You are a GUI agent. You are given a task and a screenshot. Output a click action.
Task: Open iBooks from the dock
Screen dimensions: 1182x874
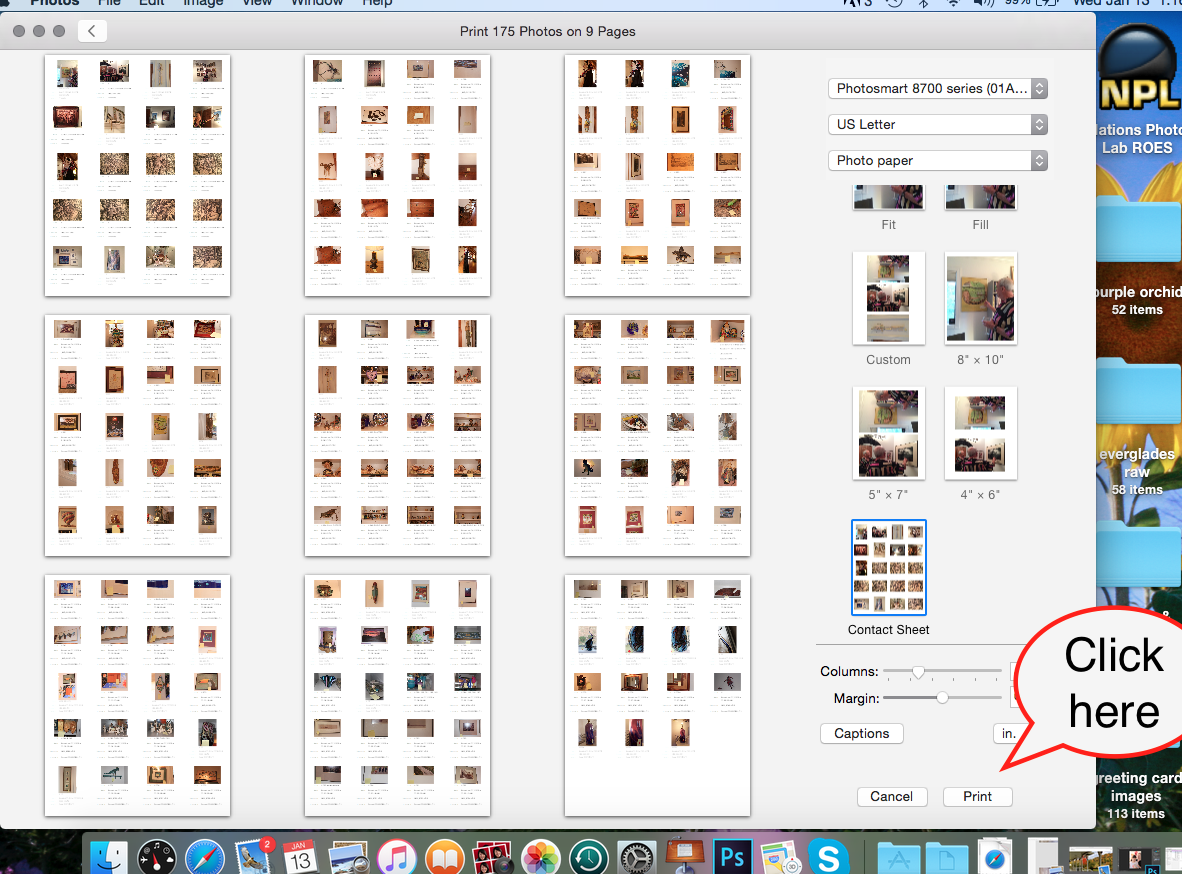(445, 857)
